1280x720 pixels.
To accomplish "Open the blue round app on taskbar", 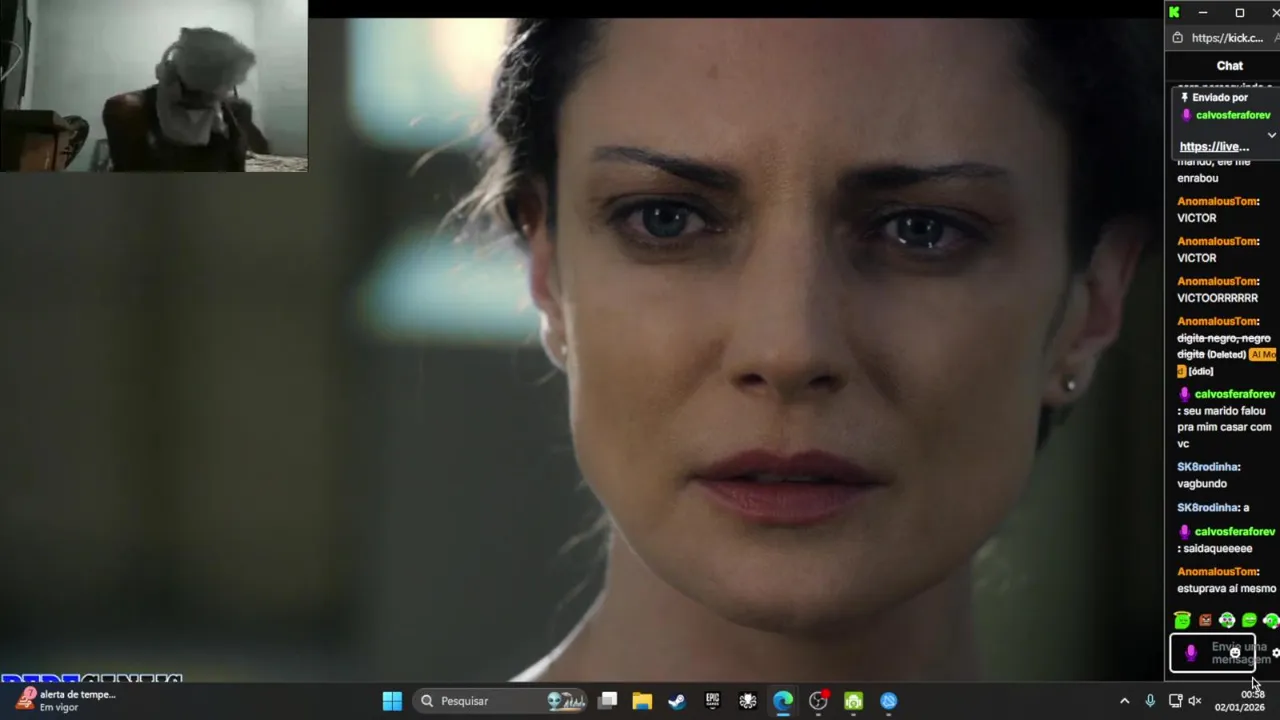I will (x=888, y=701).
